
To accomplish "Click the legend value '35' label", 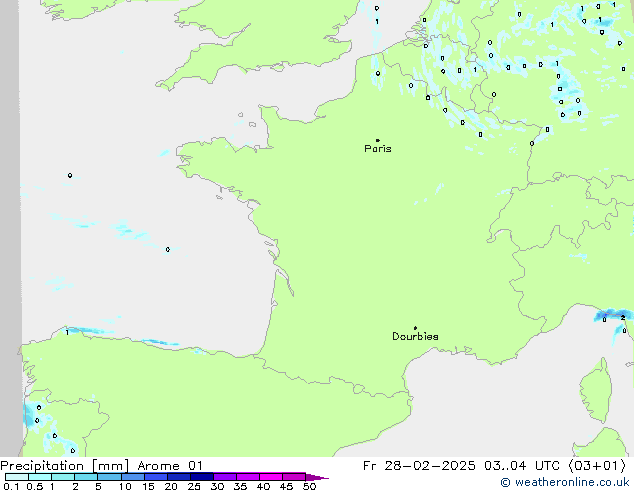I will click(x=240, y=486).
